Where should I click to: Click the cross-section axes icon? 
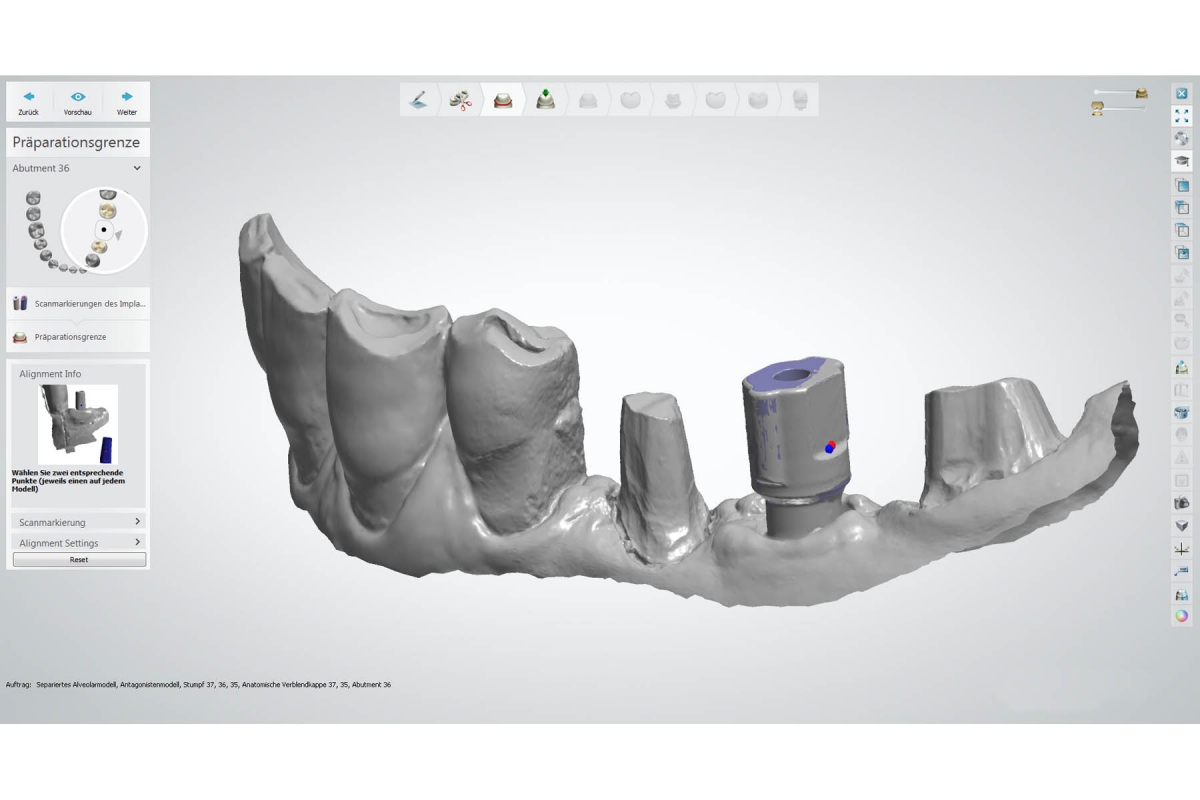(x=1181, y=549)
